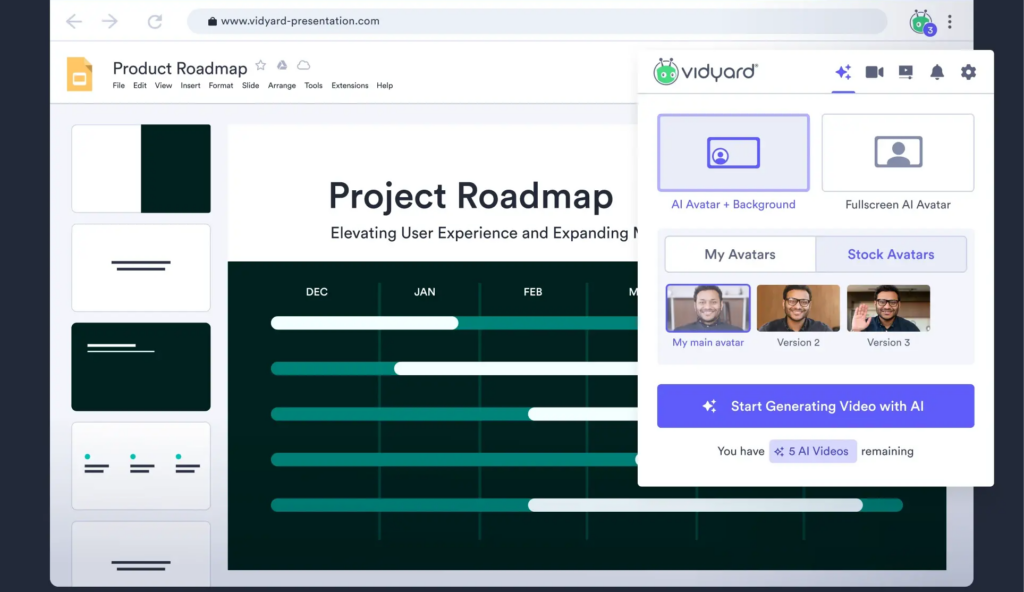Screen dimensions: 1024x592
Task: Open the Help menu
Action: pos(385,86)
